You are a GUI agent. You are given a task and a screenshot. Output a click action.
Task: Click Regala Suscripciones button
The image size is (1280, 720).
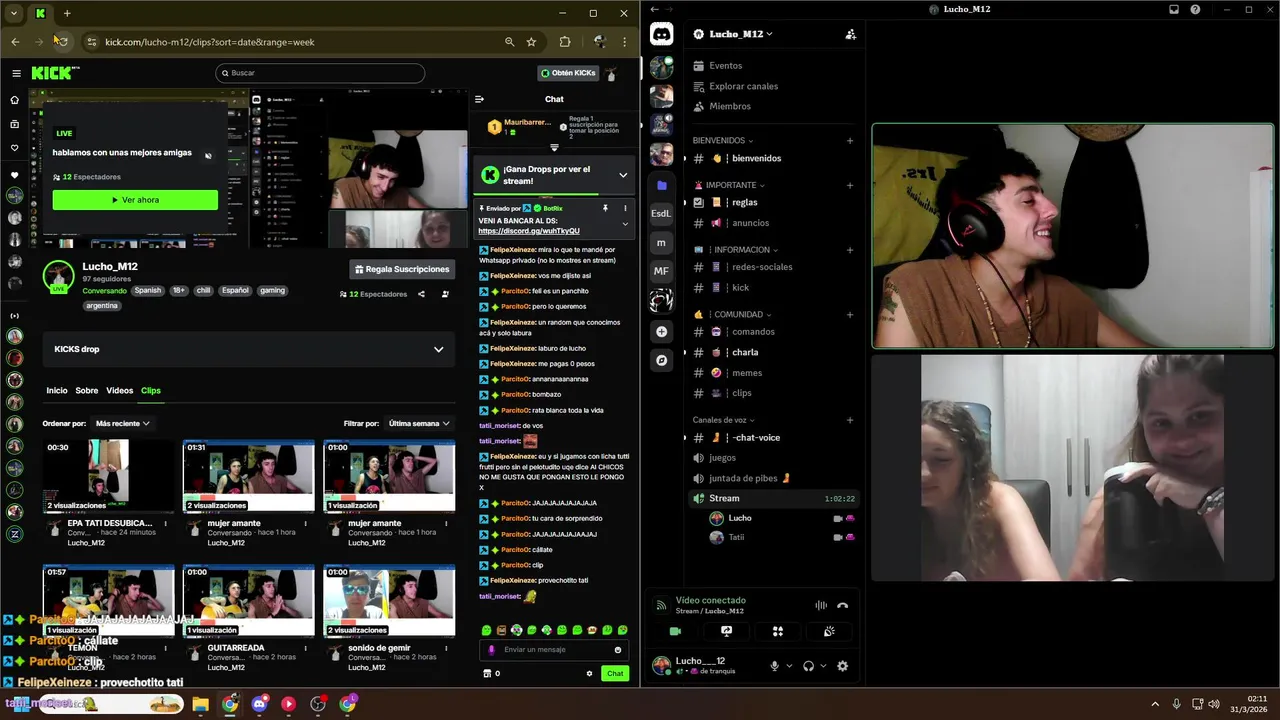click(x=403, y=269)
